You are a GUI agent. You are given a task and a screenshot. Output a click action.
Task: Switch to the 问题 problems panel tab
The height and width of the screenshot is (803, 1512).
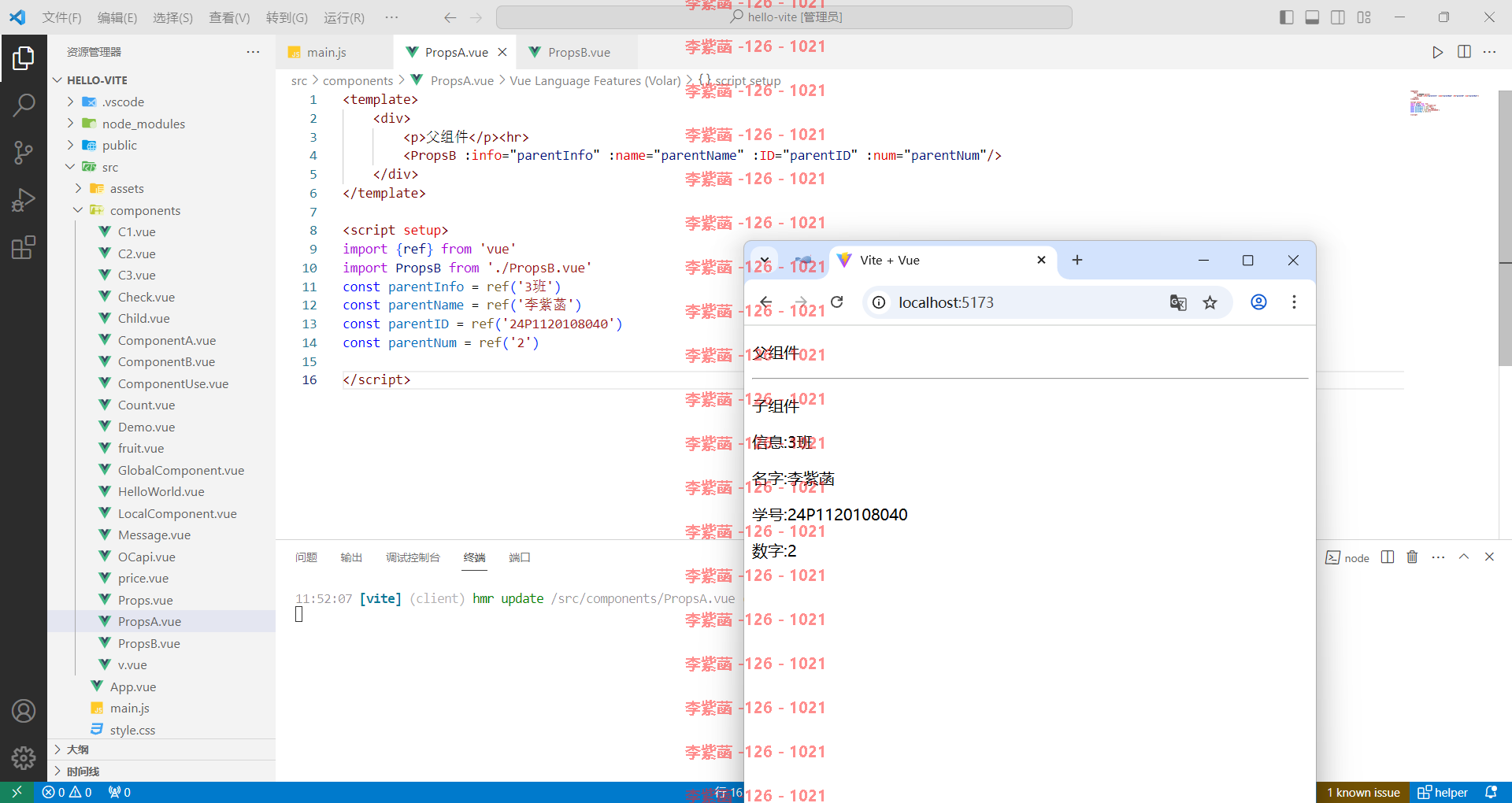pos(306,557)
